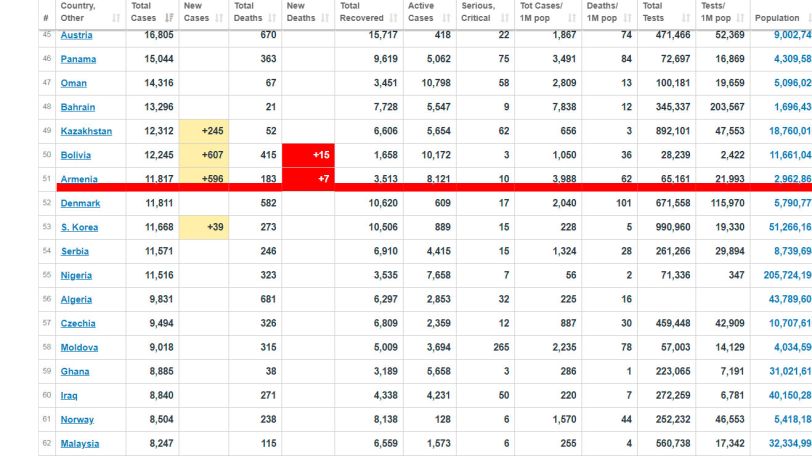Sort by Serious, Critical arrows

tap(505, 18)
